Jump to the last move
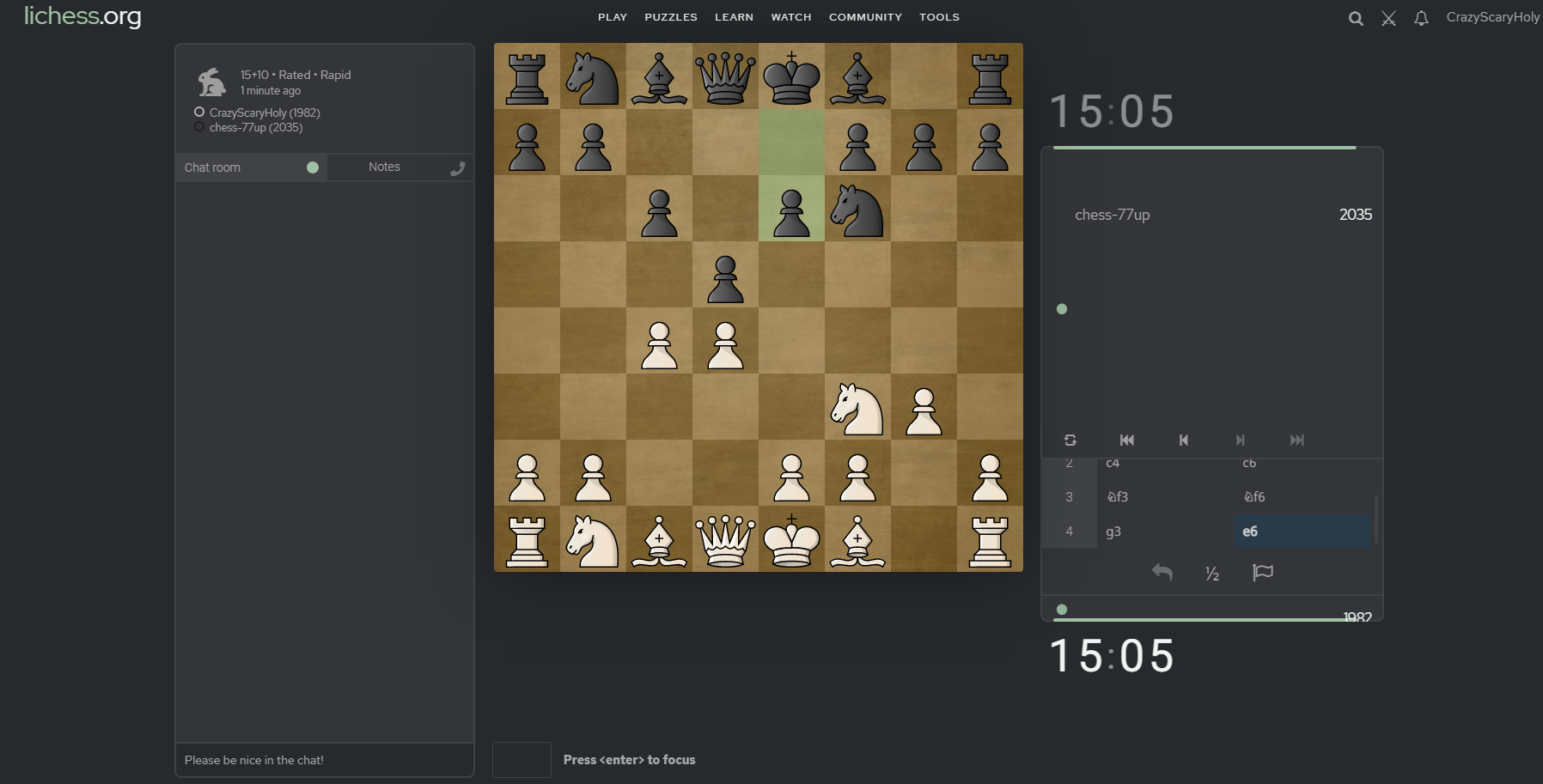1543x784 pixels. click(x=1297, y=440)
